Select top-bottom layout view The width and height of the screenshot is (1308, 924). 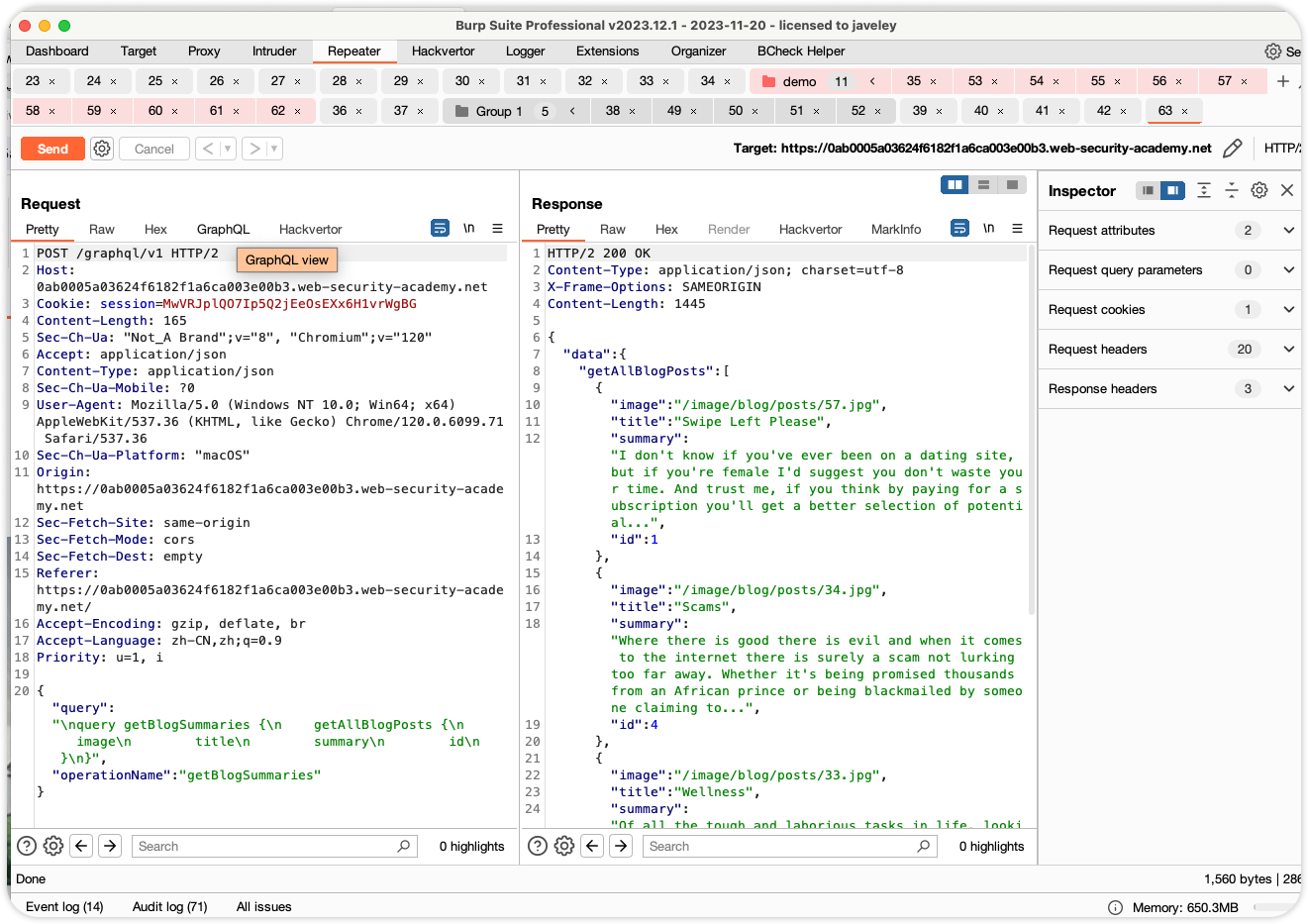pos(983,184)
